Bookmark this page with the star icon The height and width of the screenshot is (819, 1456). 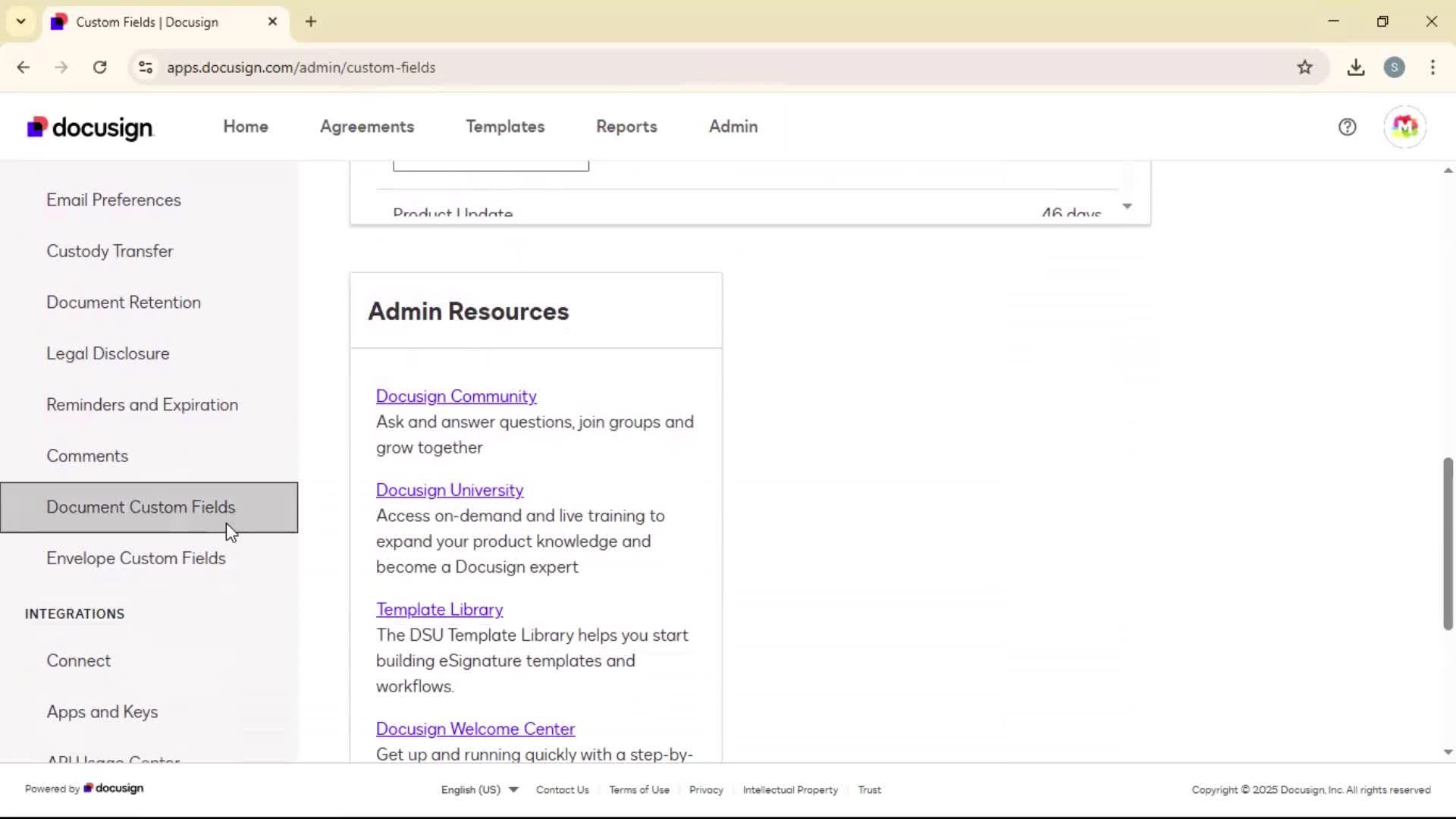(x=1304, y=67)
